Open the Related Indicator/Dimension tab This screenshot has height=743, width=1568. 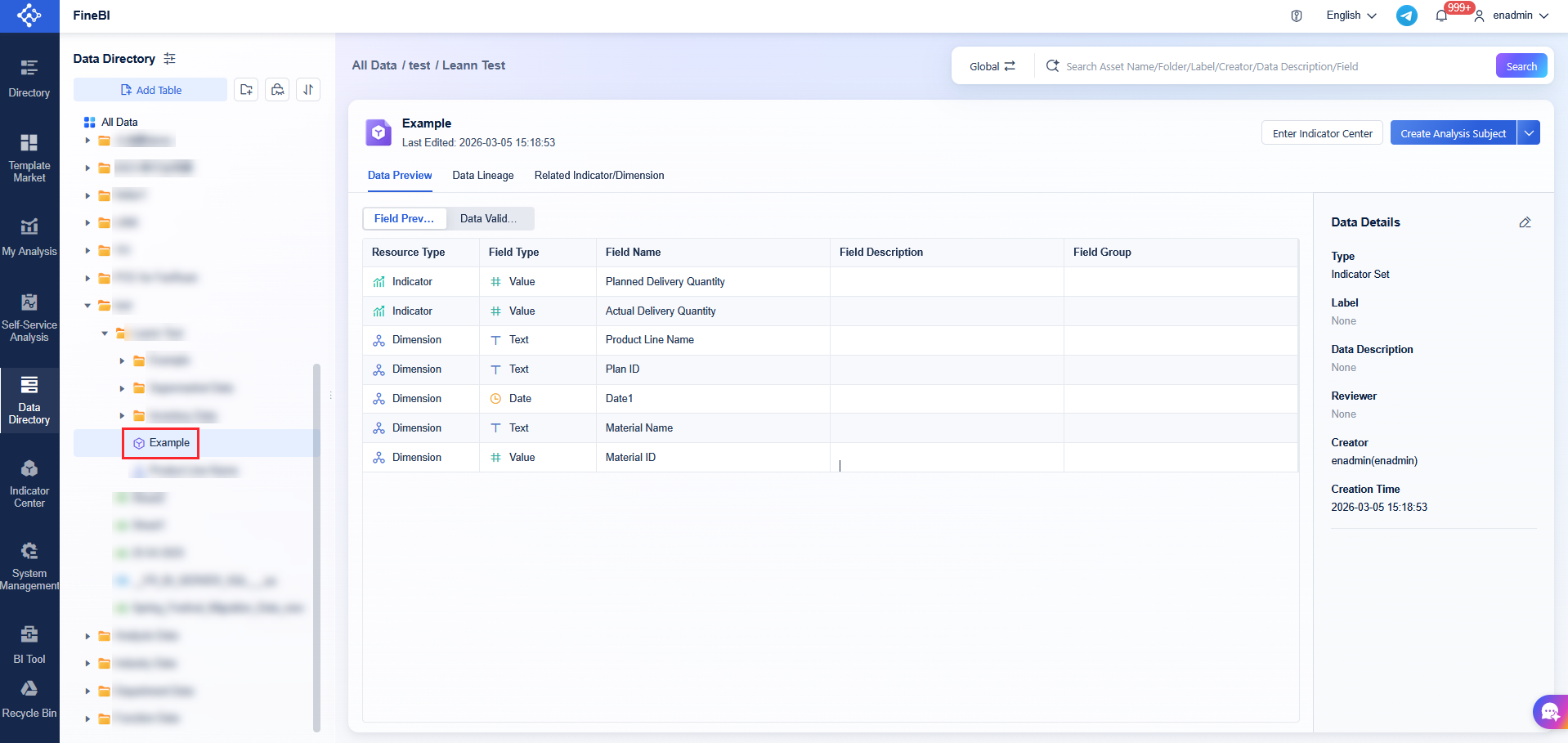(599, 176)
